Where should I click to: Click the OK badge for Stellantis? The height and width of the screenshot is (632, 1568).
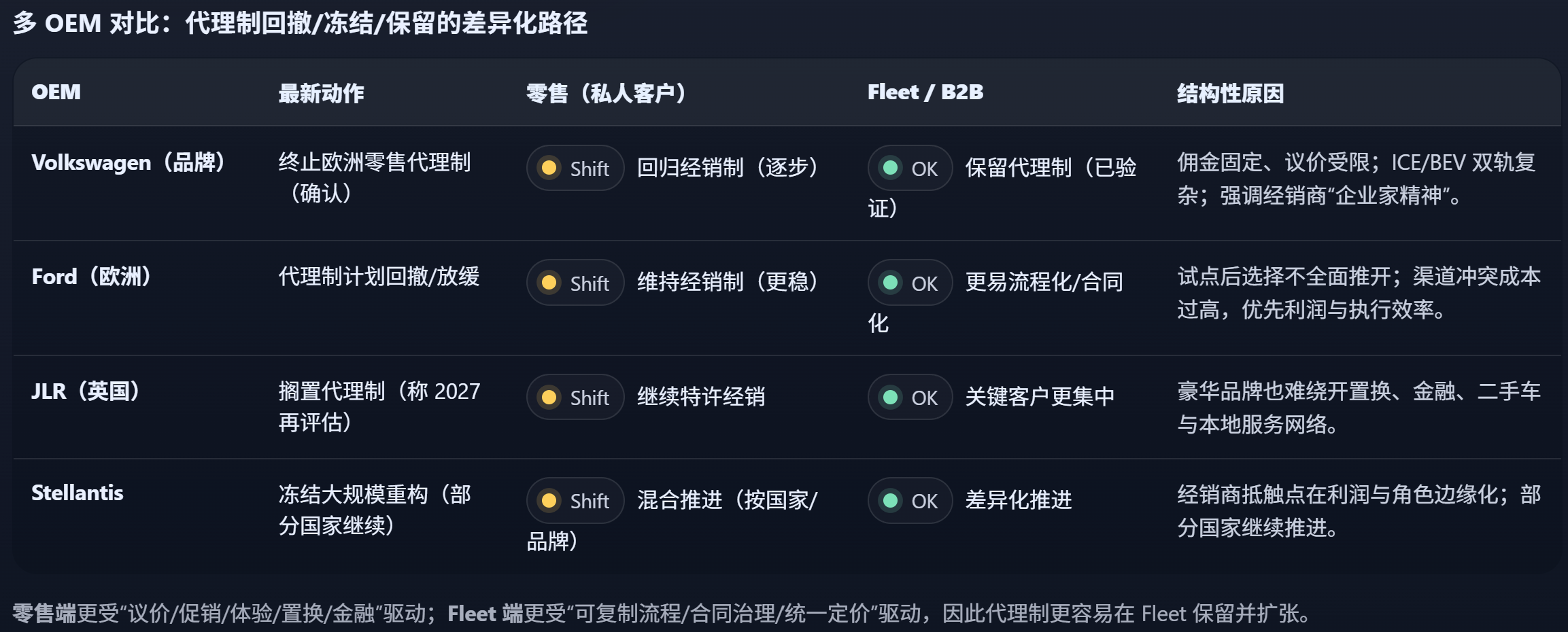[x=909, y=501]
